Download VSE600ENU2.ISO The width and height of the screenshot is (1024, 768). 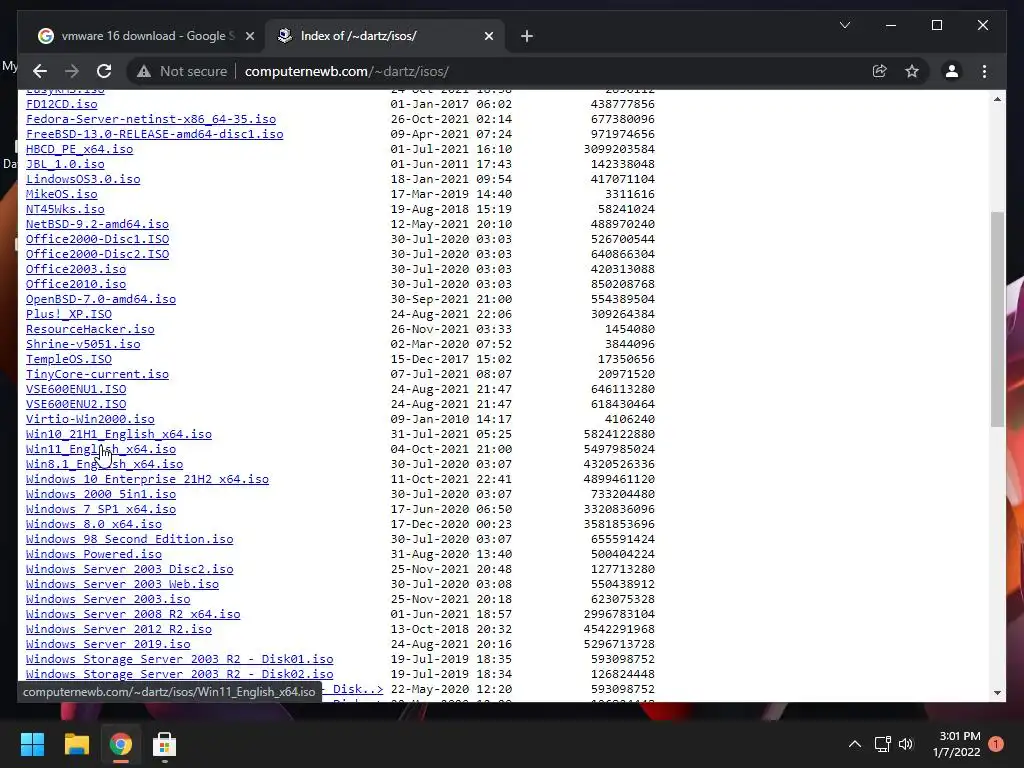click(x=76, y=404)
